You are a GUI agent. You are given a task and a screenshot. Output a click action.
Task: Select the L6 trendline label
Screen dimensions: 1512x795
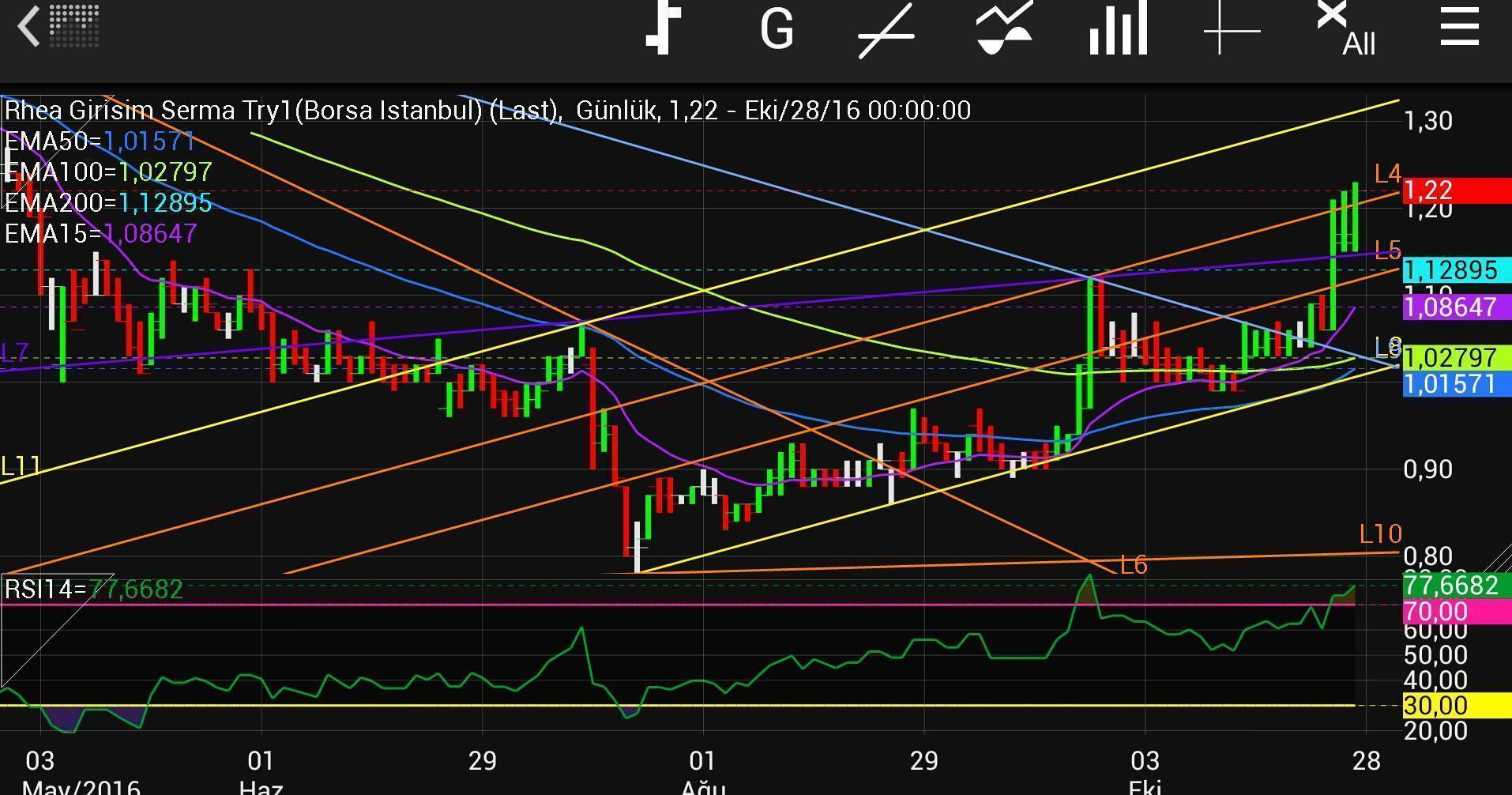[x=1134, y=565]
